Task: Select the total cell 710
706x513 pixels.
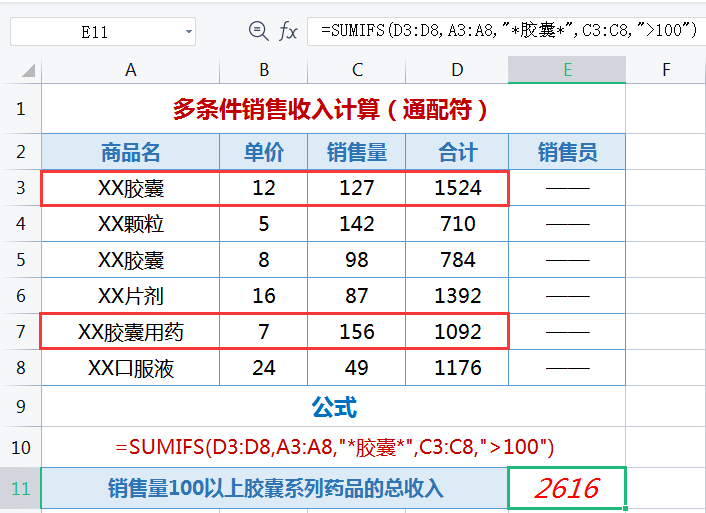Action: 457,224
